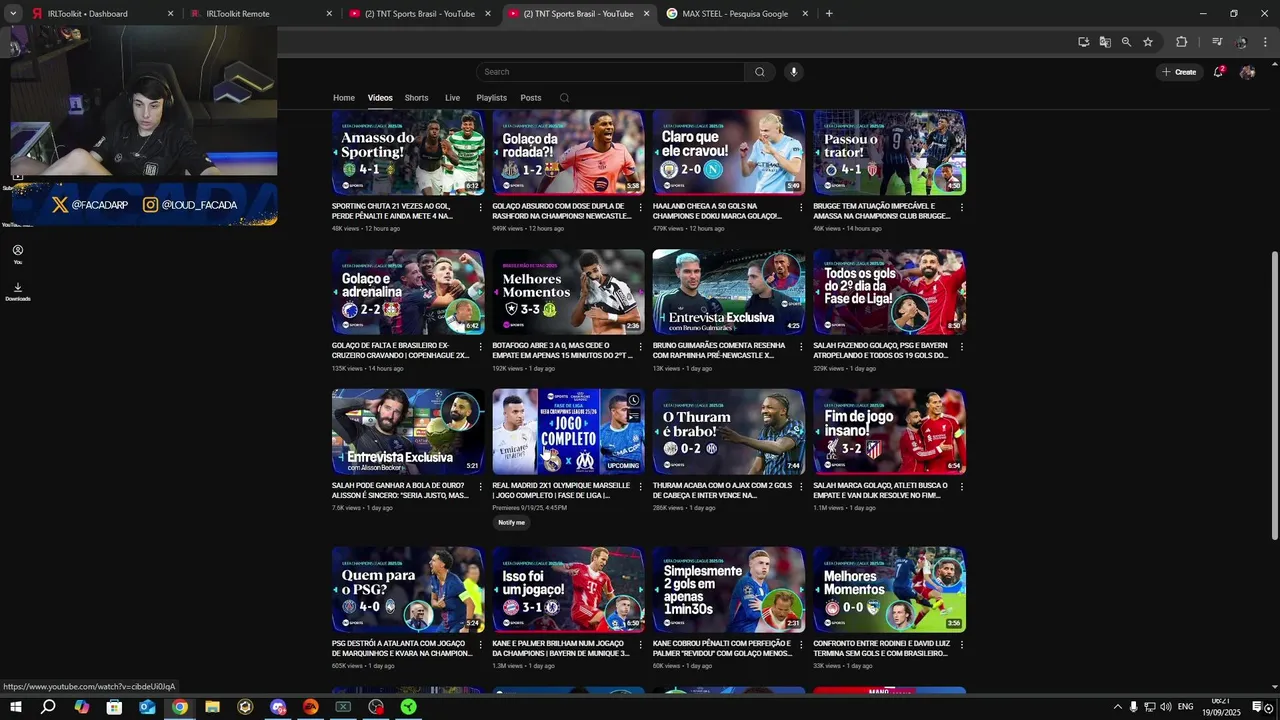Image resolution: width=1280 pixels, height=720 pixels.
Task: Click the YouTube voice search microphone icon
Action: [794, 72]
